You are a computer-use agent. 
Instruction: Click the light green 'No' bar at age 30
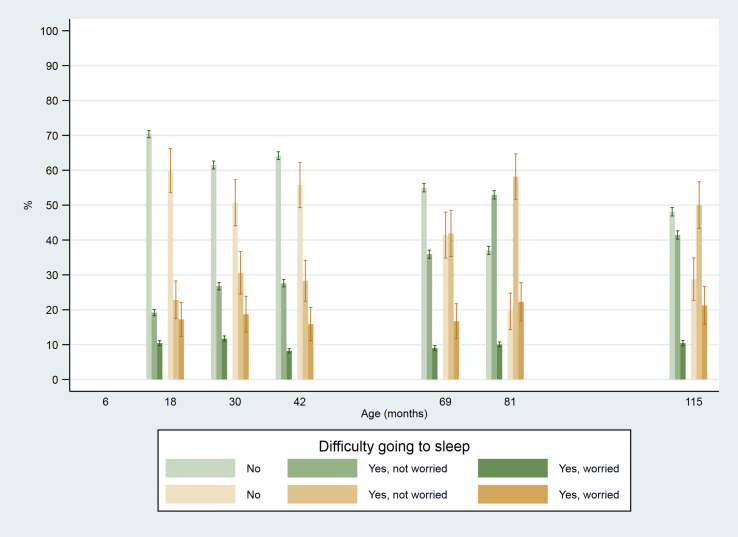click(x=214, y=272)
